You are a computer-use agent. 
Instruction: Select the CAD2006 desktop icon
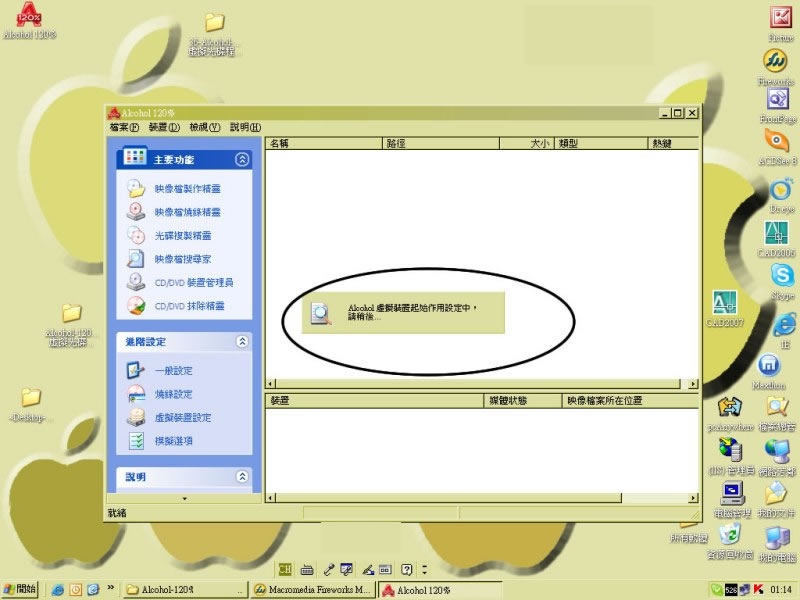776,238
